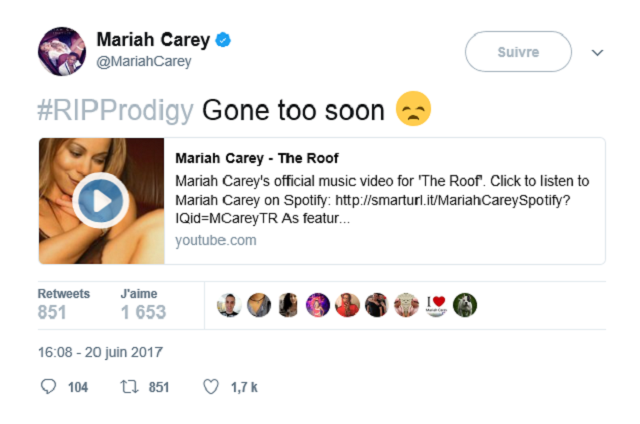Open the @MariahCarey handle link
Viewport: 640px width, 424px height.
(x=144, y=61)
